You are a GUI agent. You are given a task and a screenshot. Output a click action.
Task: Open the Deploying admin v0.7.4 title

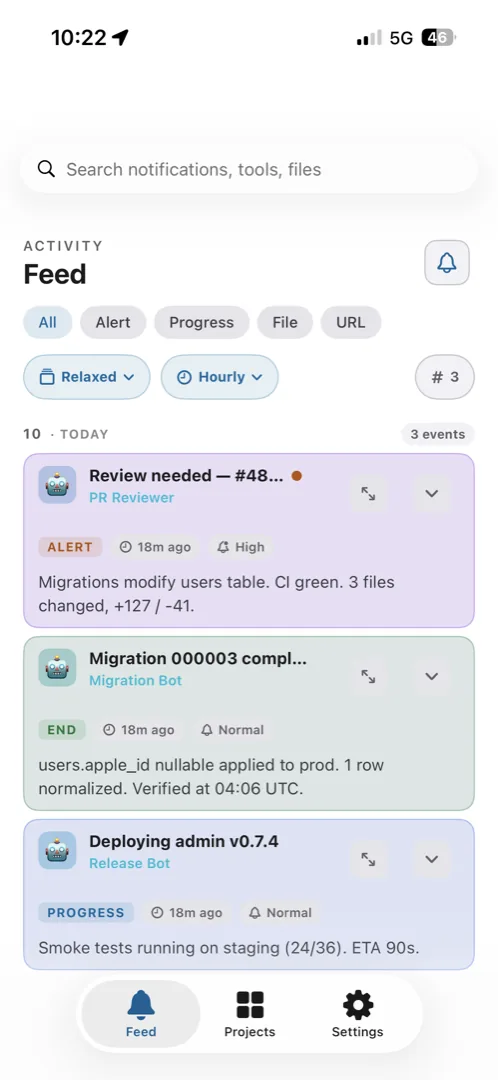(x=184, y=841)
